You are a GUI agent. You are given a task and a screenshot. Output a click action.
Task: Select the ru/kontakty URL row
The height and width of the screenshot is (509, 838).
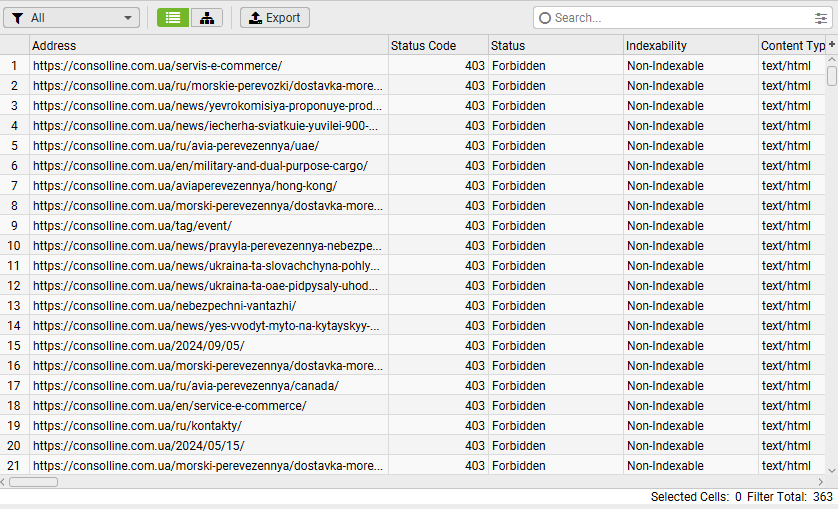pyautogui.click(x=137, y=426)
